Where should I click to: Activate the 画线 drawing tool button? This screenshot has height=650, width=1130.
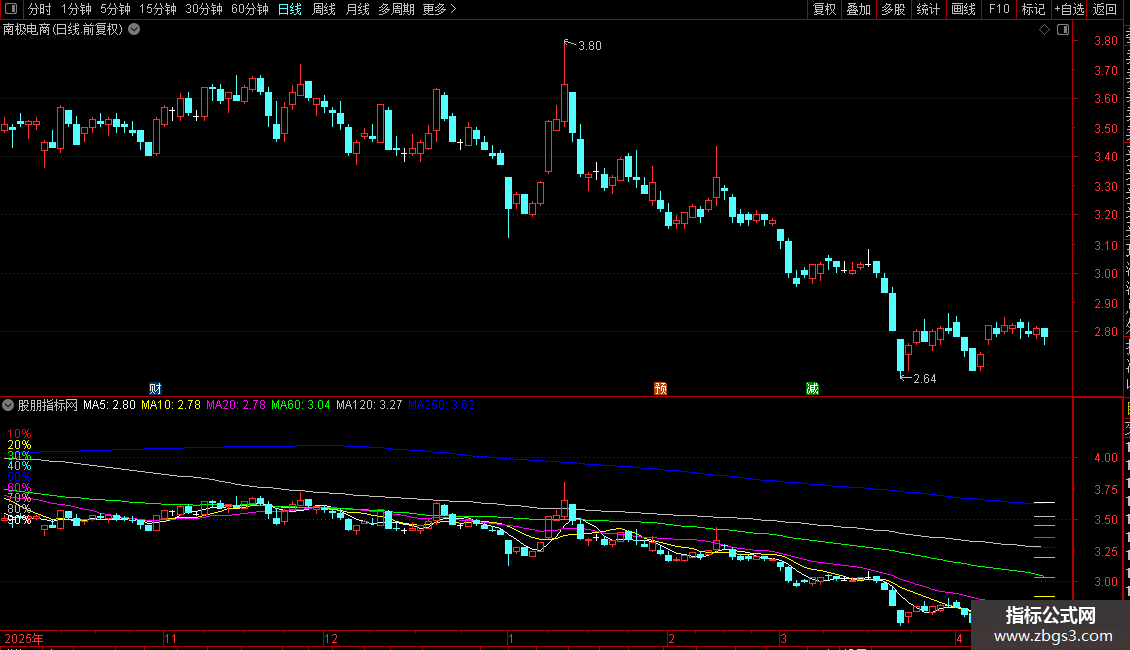pos(963,9)
